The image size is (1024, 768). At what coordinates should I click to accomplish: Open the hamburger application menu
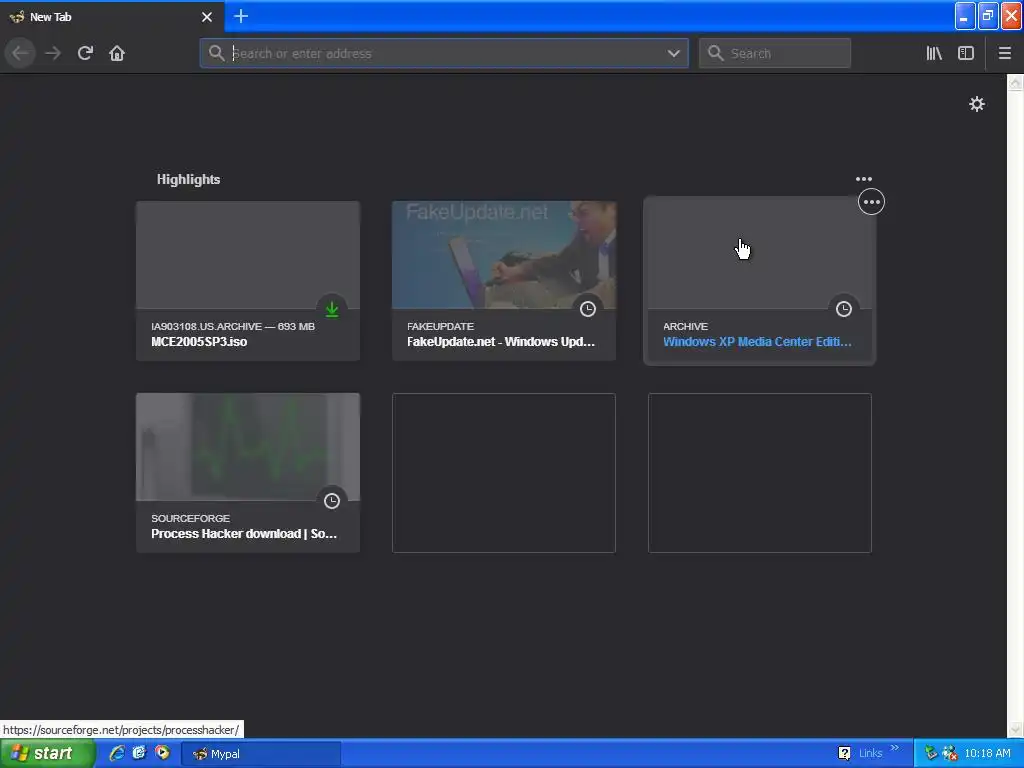(x=1004, y=54)
